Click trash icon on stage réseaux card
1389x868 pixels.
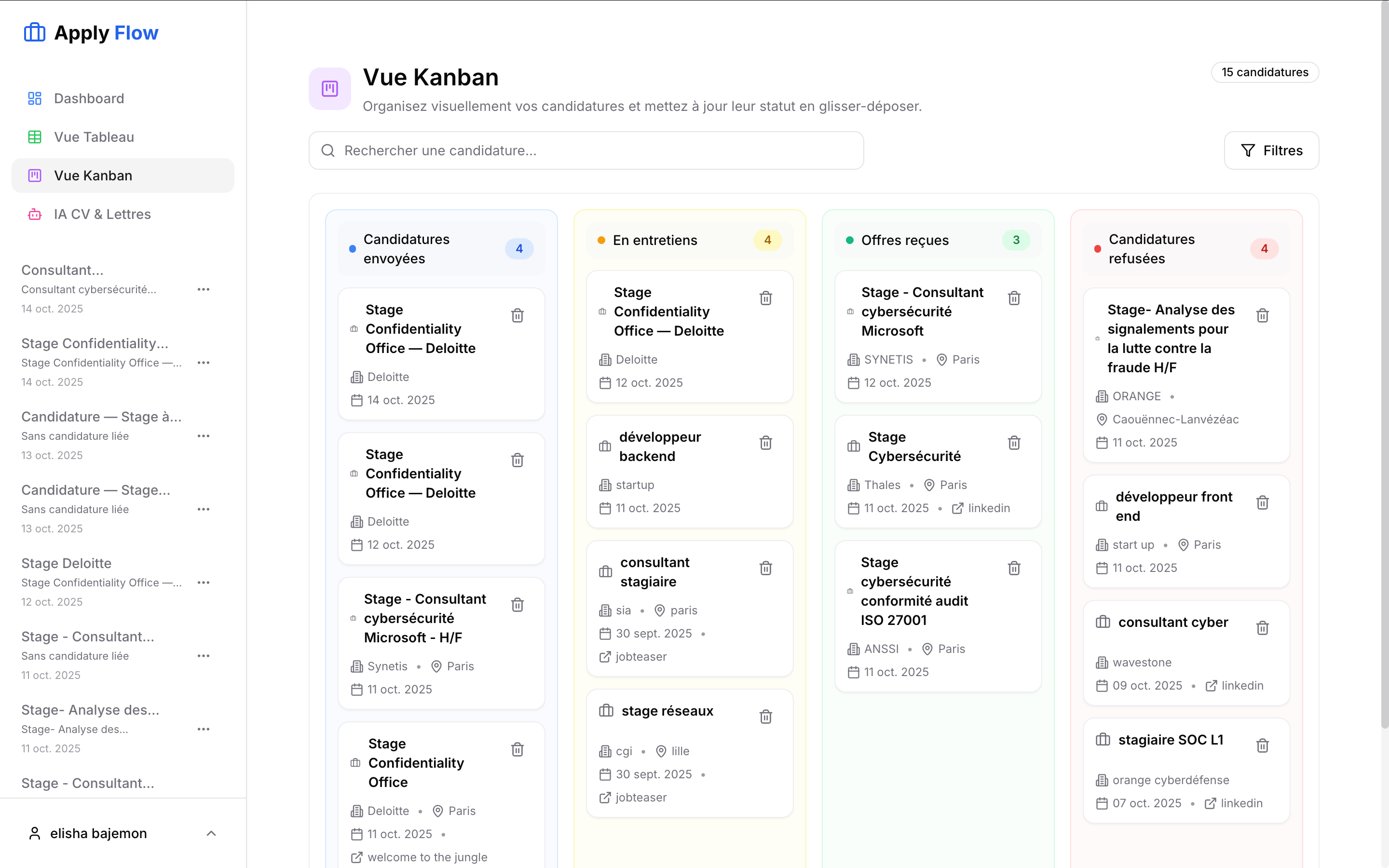(766, 717)
